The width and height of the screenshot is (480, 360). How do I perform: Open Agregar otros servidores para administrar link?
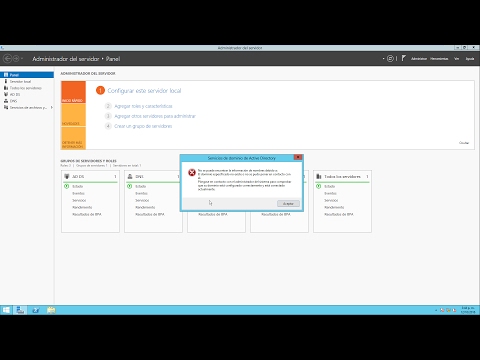pos(155,116)
